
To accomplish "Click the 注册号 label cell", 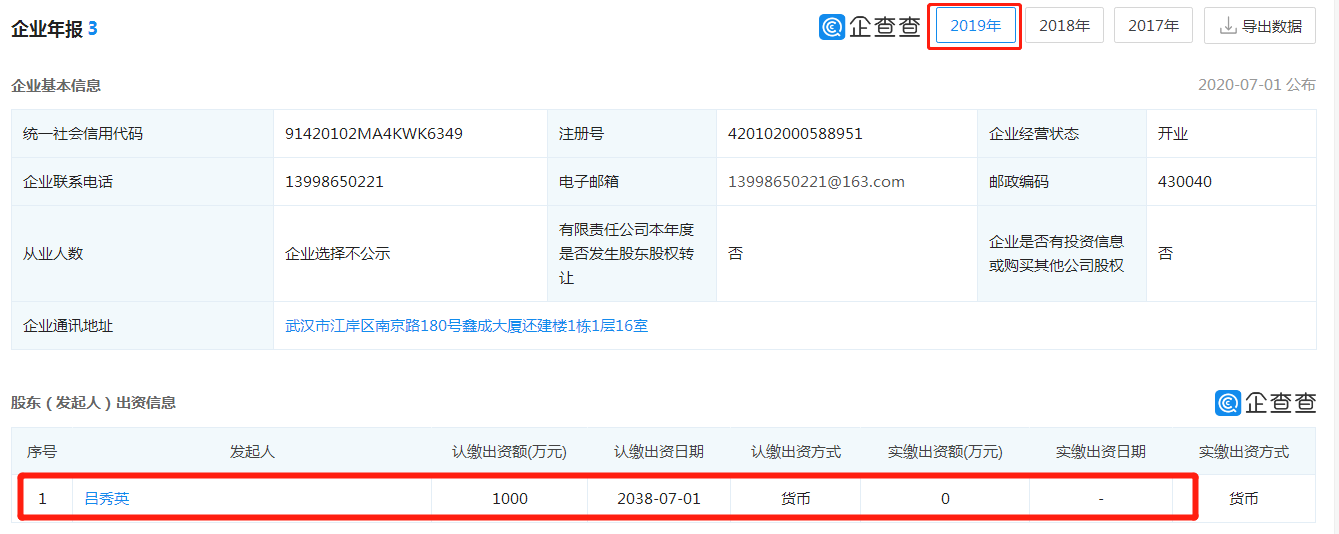I will tap(632, 133).
